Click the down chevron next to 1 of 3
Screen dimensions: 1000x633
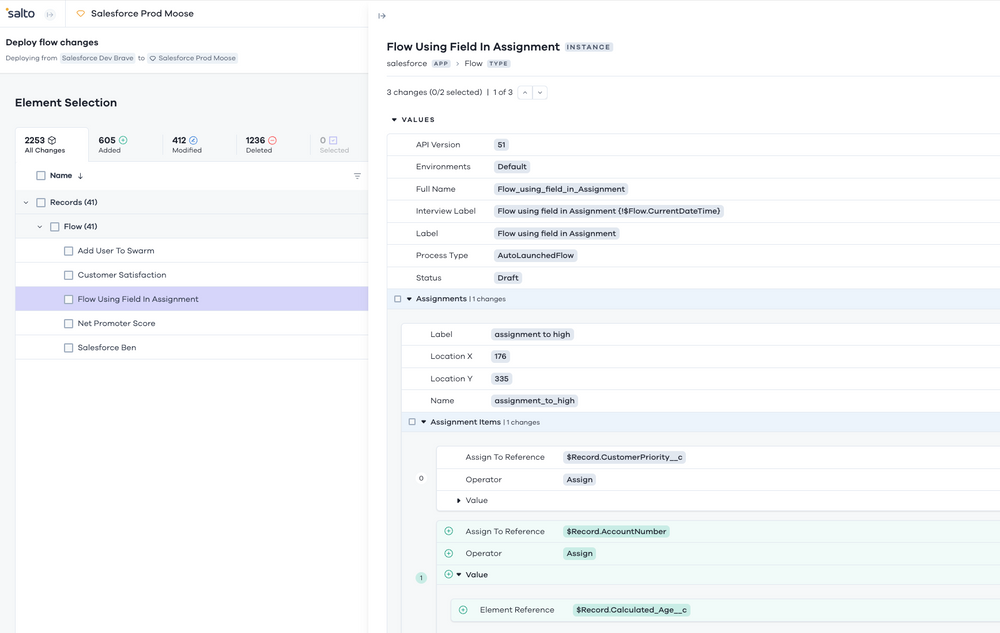click(541, 92)
